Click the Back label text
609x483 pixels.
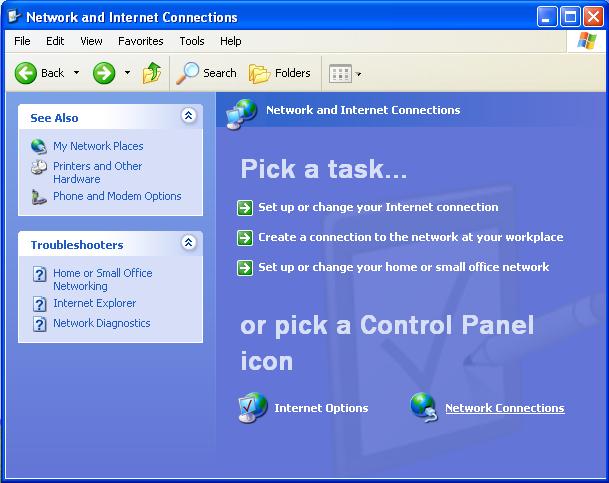click(52, 73)
